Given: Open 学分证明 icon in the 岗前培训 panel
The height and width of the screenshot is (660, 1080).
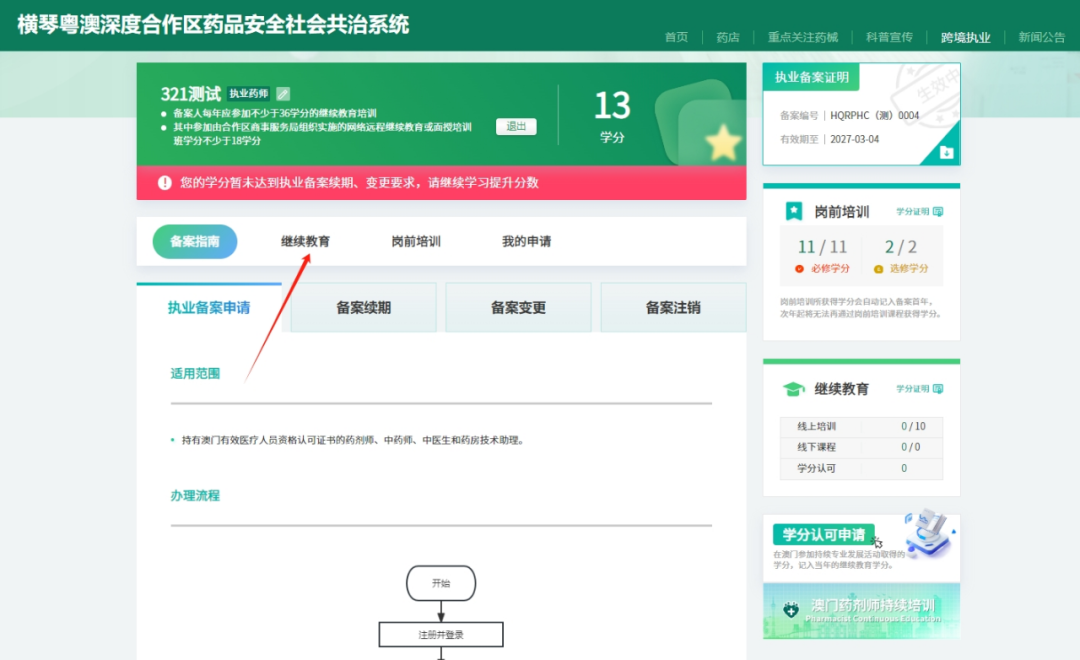Looking at the screenshot, I should point(938,210).
